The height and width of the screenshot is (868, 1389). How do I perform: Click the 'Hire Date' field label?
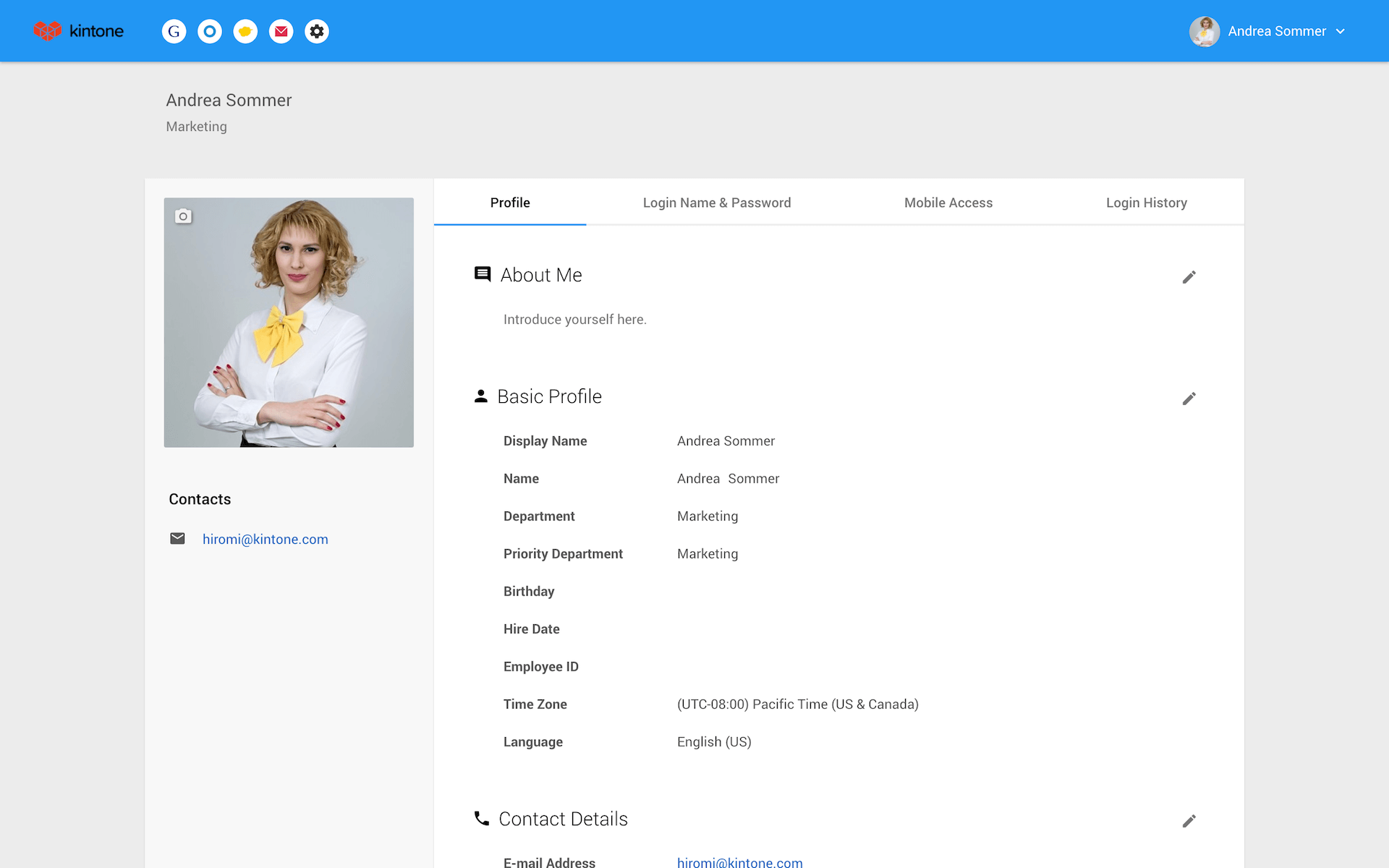click(532, 629)
